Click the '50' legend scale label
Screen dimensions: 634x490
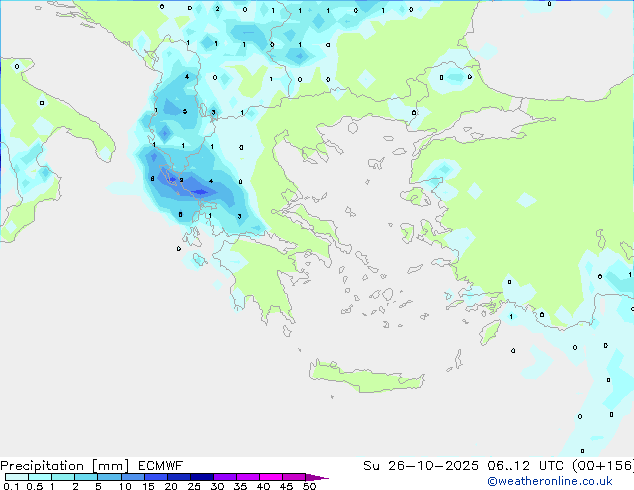[309, 486]
